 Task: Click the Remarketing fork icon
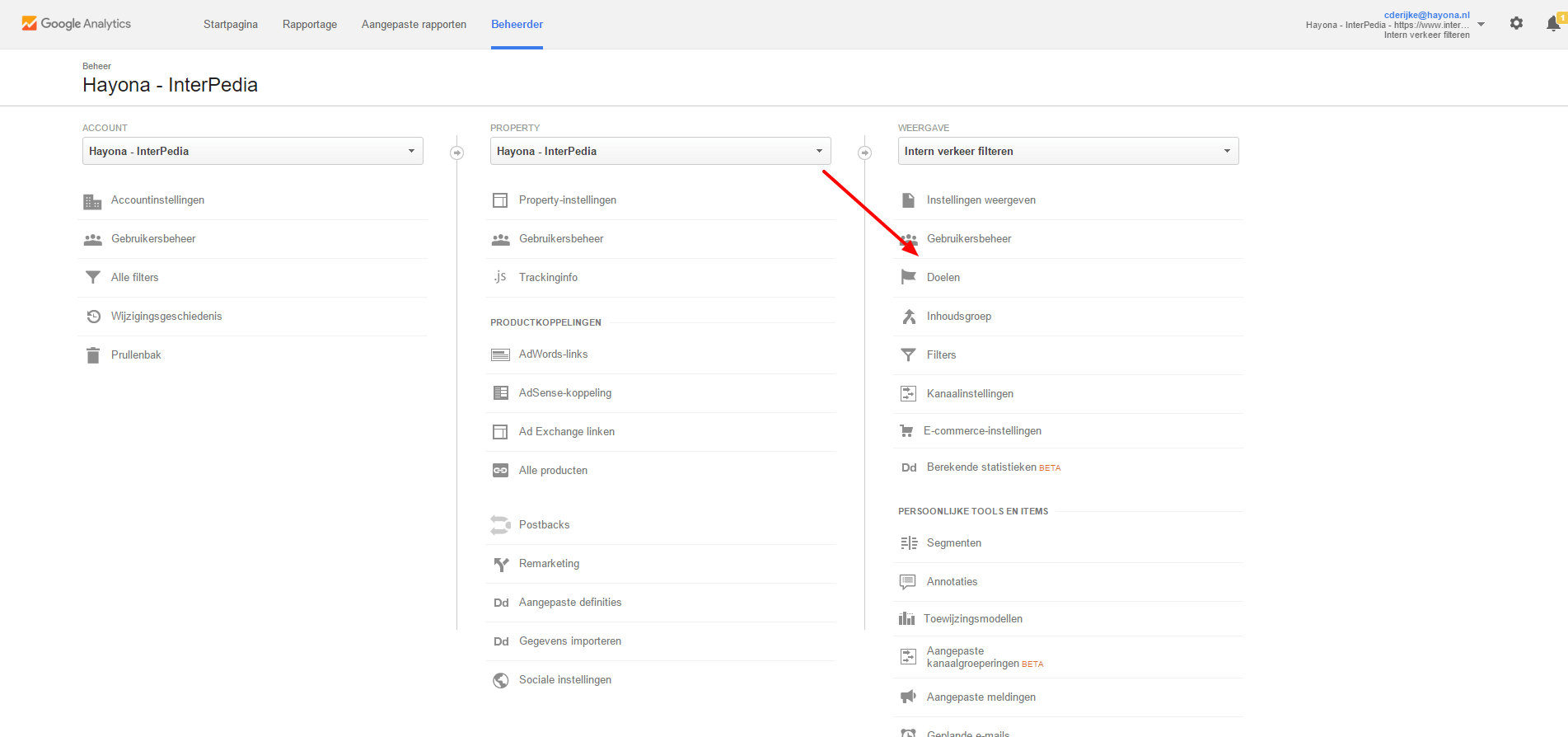click(x=501, y=565)
